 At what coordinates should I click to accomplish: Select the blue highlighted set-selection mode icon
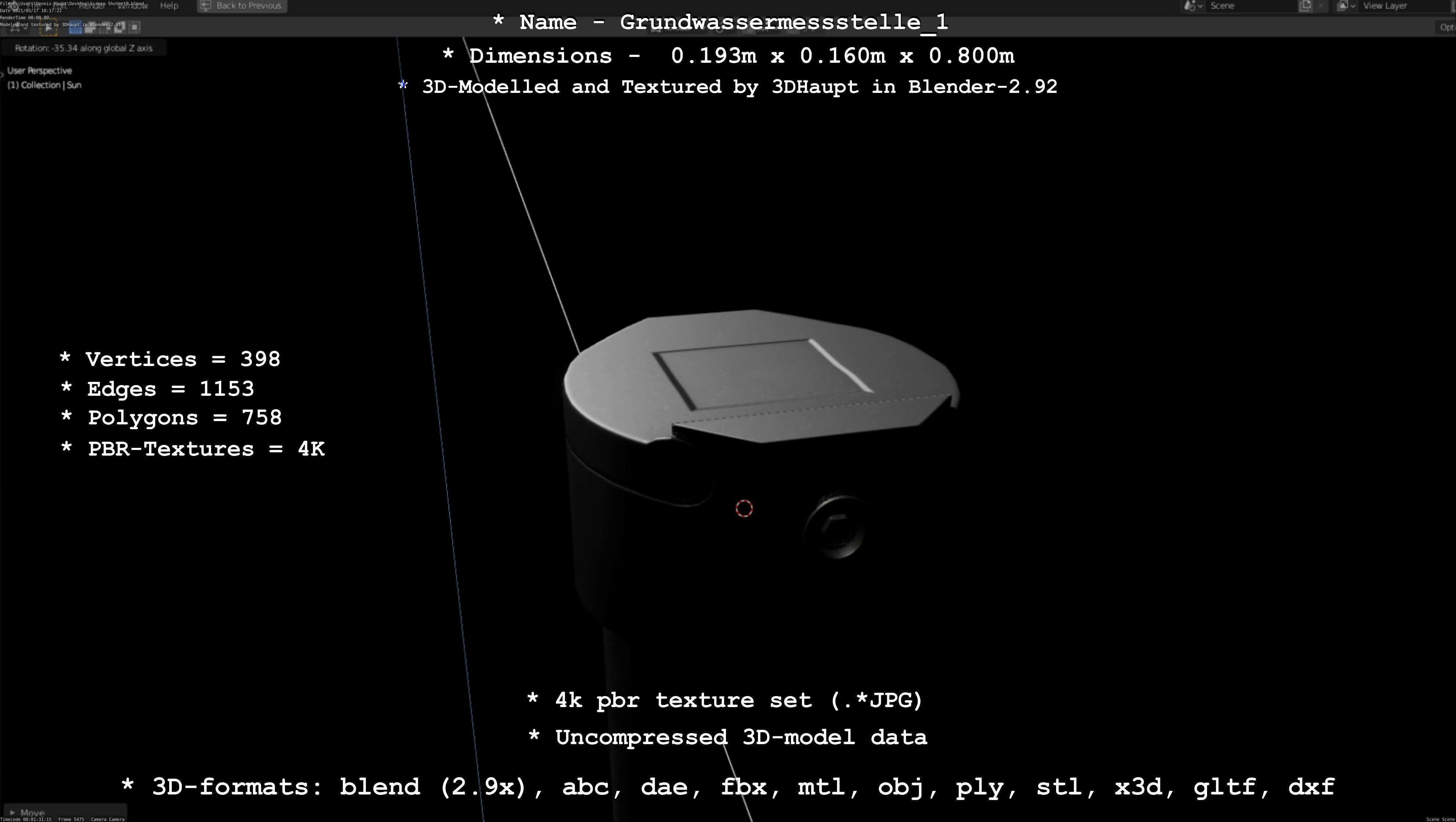75,27
